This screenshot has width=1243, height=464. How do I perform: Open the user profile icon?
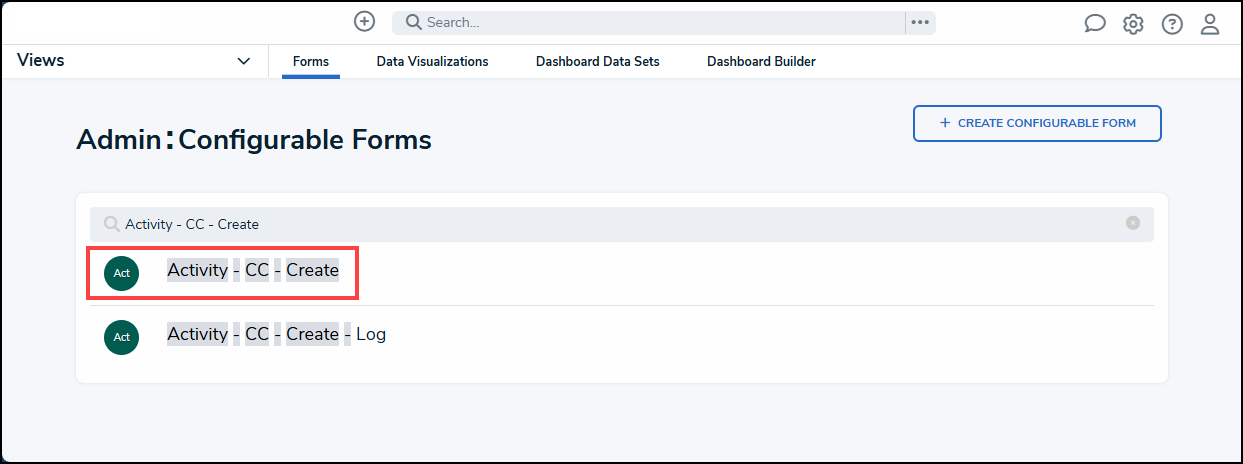coord(1210,24)
